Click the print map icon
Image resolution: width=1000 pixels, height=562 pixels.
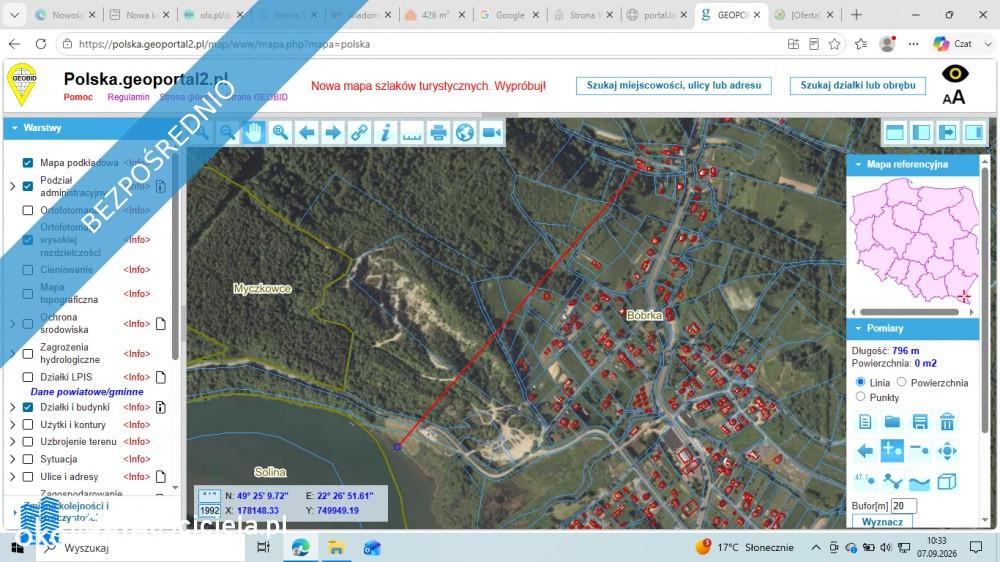click(x=438, y=133)
